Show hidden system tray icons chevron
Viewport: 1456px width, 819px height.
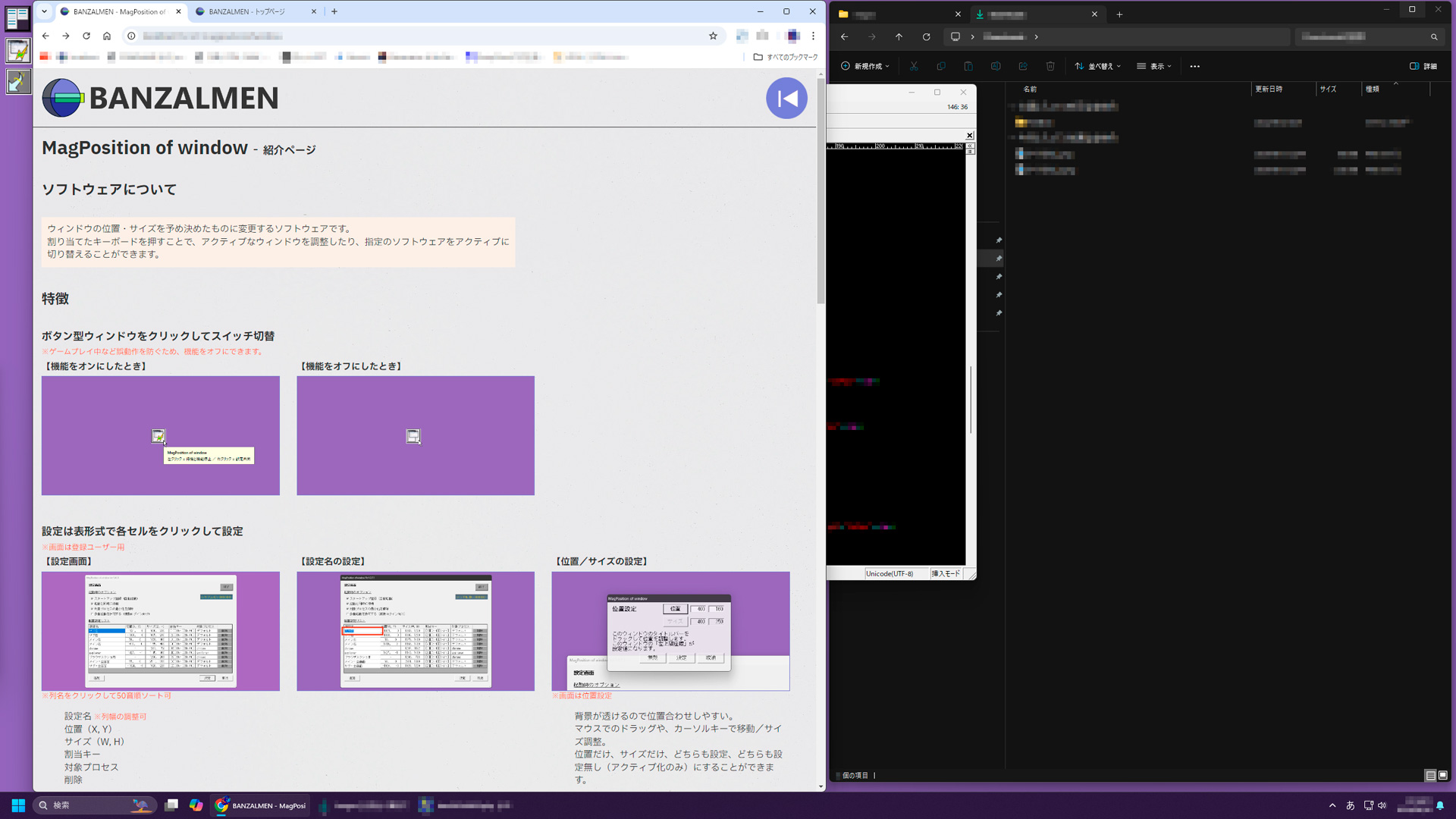coord(1332,805)
